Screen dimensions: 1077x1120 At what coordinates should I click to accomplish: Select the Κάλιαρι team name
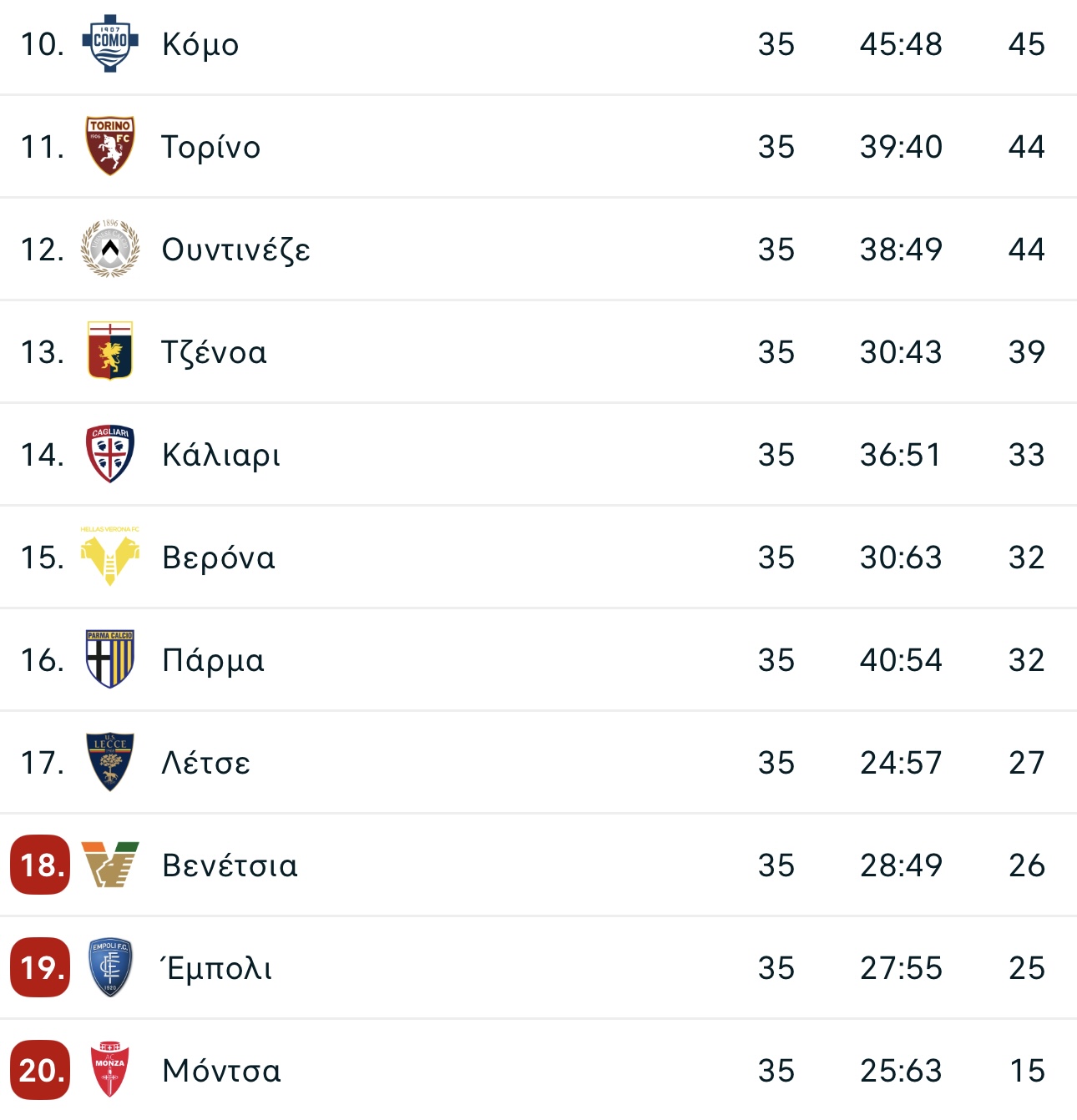pos(221,456)
